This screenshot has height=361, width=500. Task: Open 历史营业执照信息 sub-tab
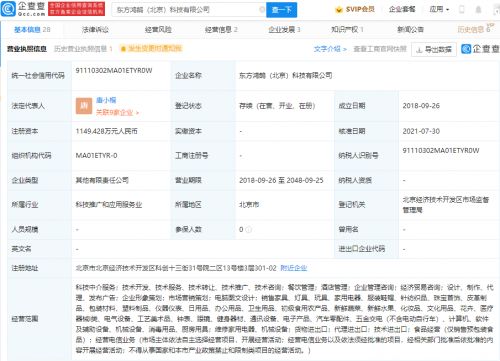click(x=83, y=49)
